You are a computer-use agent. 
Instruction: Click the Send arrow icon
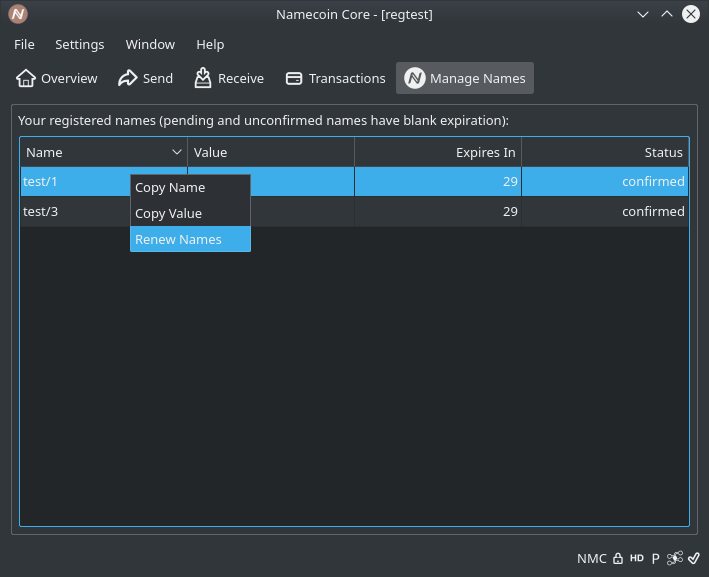[128, 78]
